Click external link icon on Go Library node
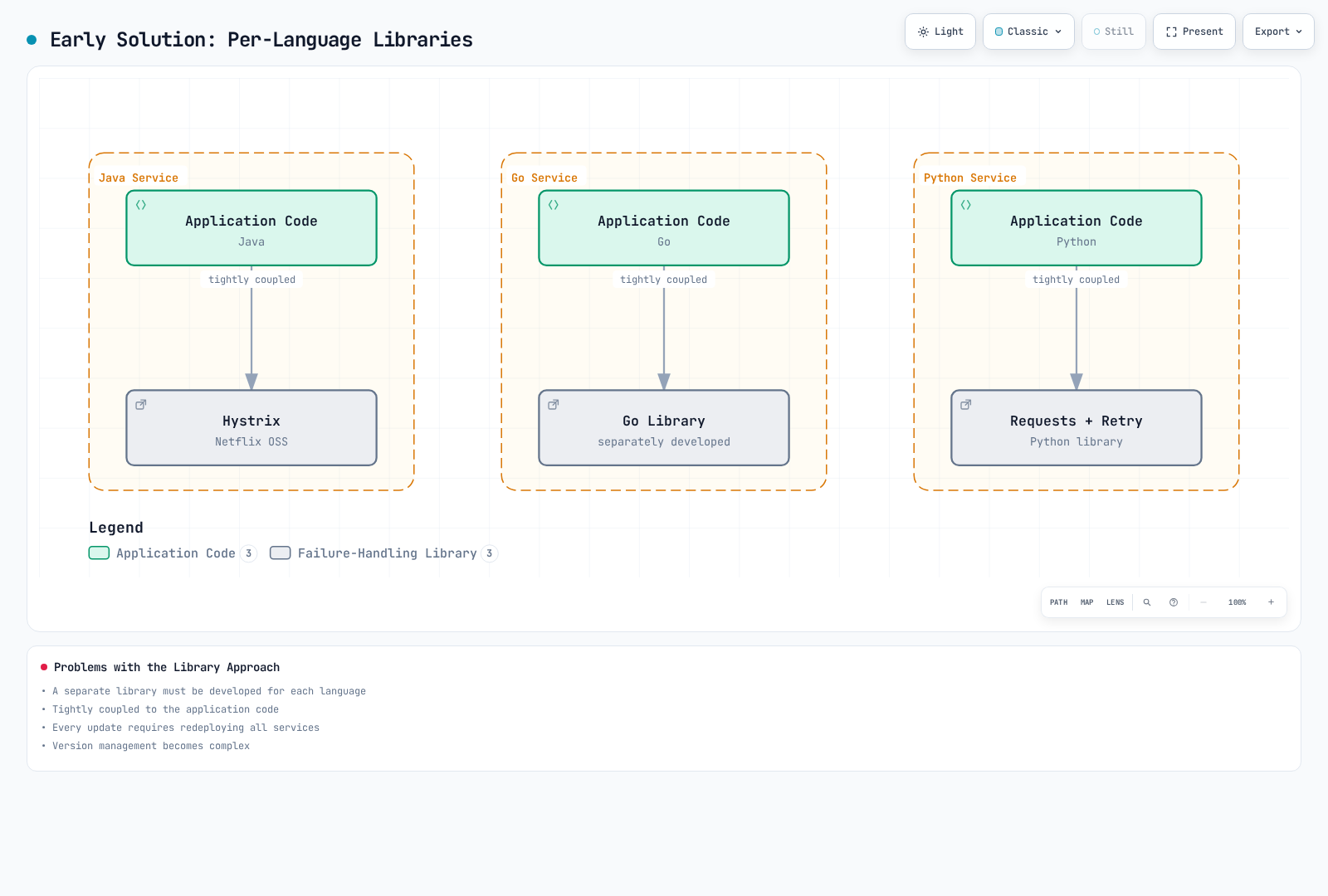1328x896 pixels. click(554, 405)
